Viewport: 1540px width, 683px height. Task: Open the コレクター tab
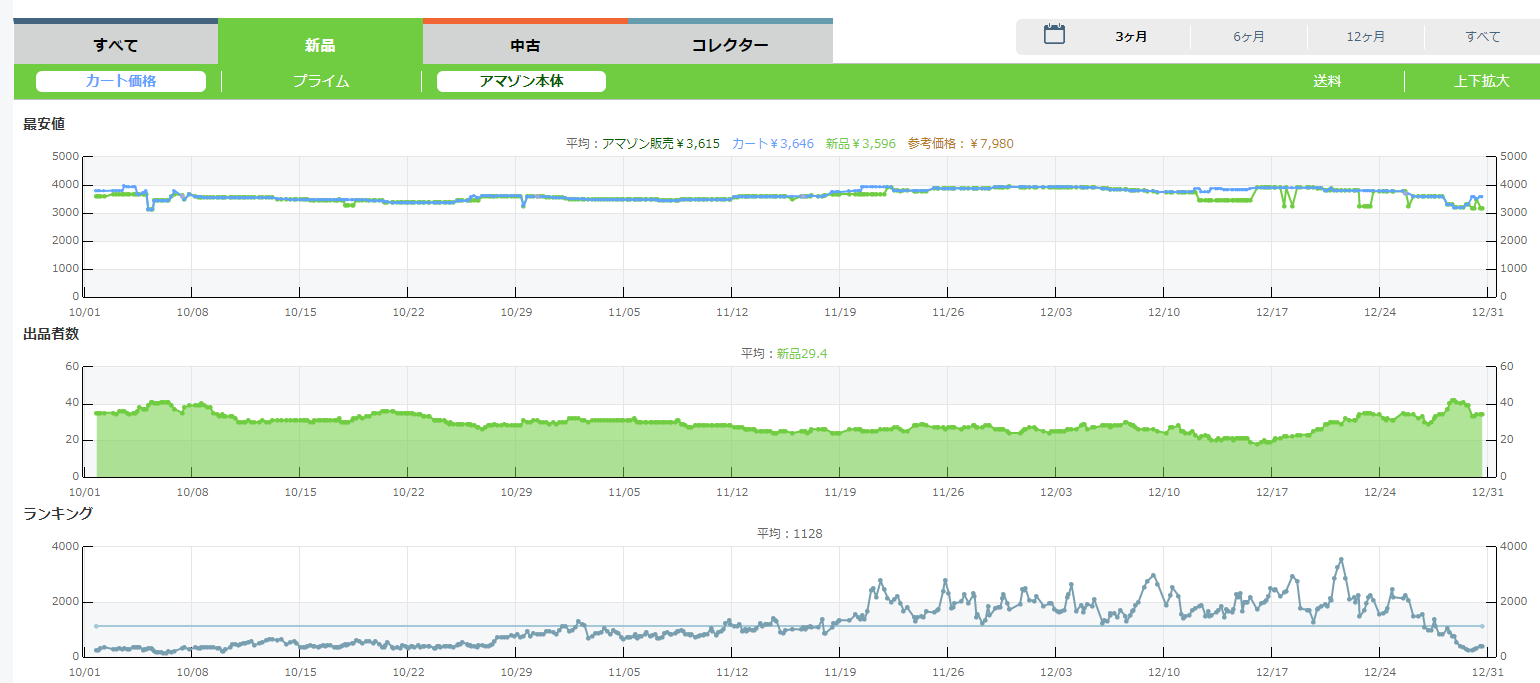(x=730, y=45)
